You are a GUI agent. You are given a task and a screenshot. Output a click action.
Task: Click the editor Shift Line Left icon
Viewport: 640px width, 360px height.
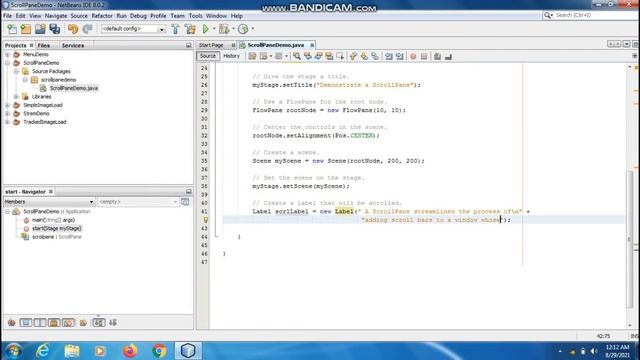(389, 56)
